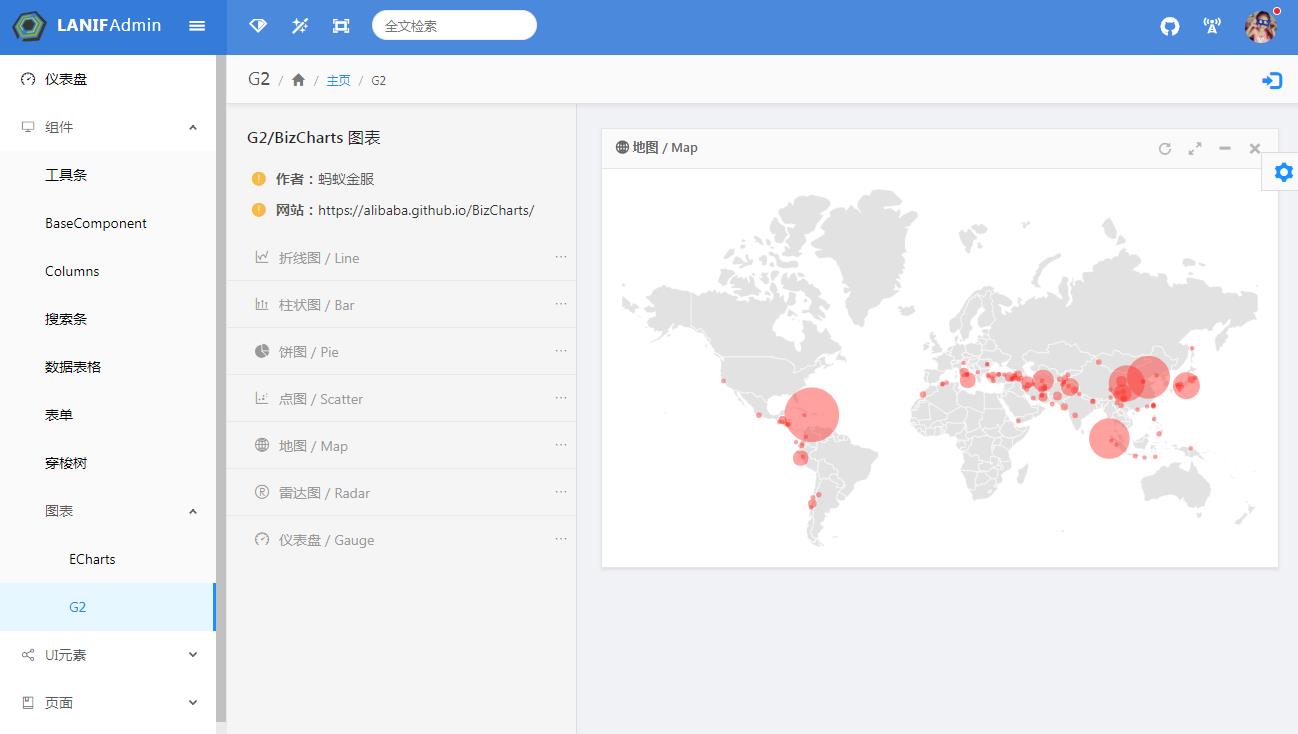Click the dashboard icon beside 仪表盘 in sidebar
Viewport: 1298px width, 734px height.
(x=28, y=79)
